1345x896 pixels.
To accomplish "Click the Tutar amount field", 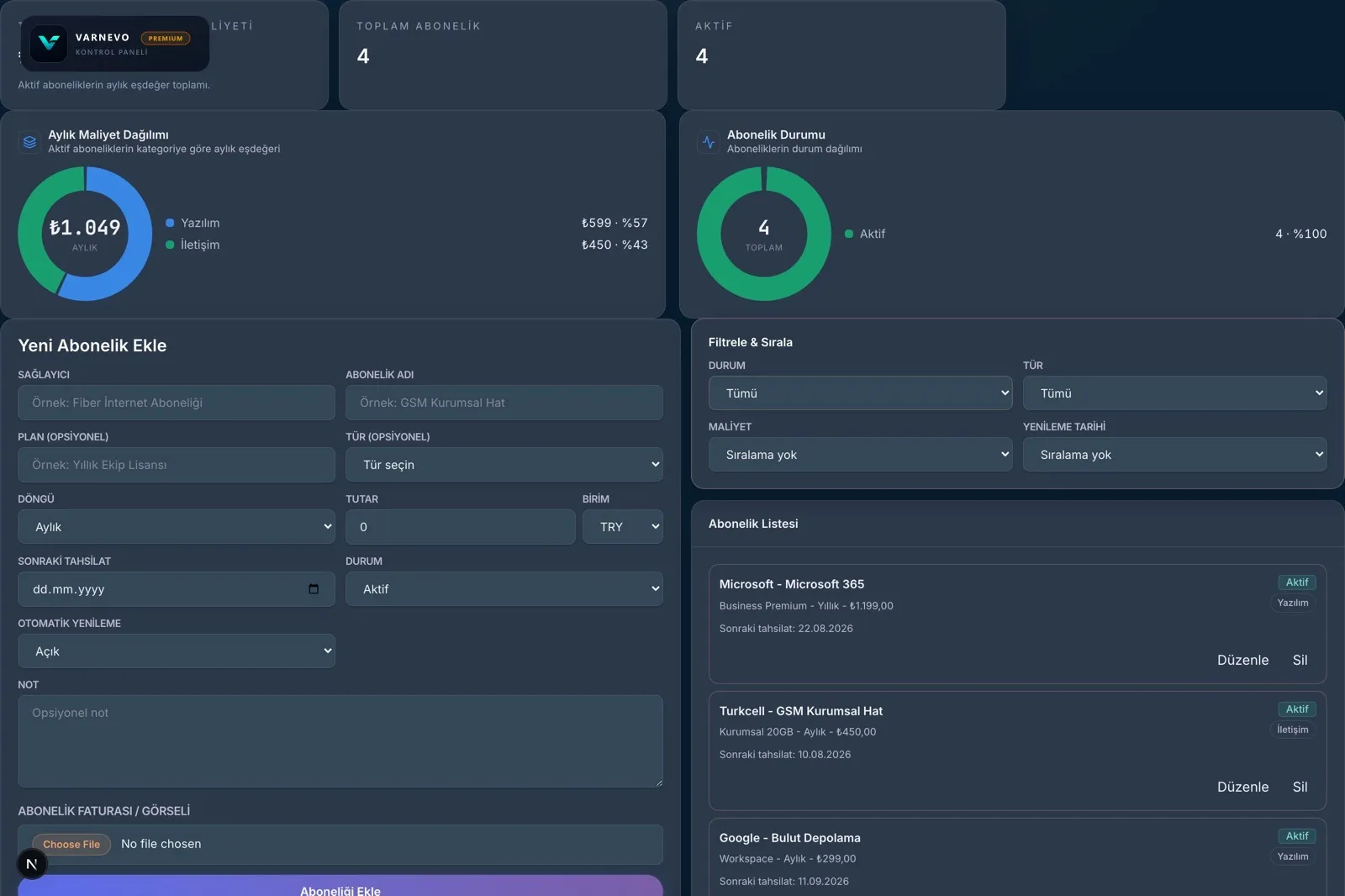I will point(461,527).
